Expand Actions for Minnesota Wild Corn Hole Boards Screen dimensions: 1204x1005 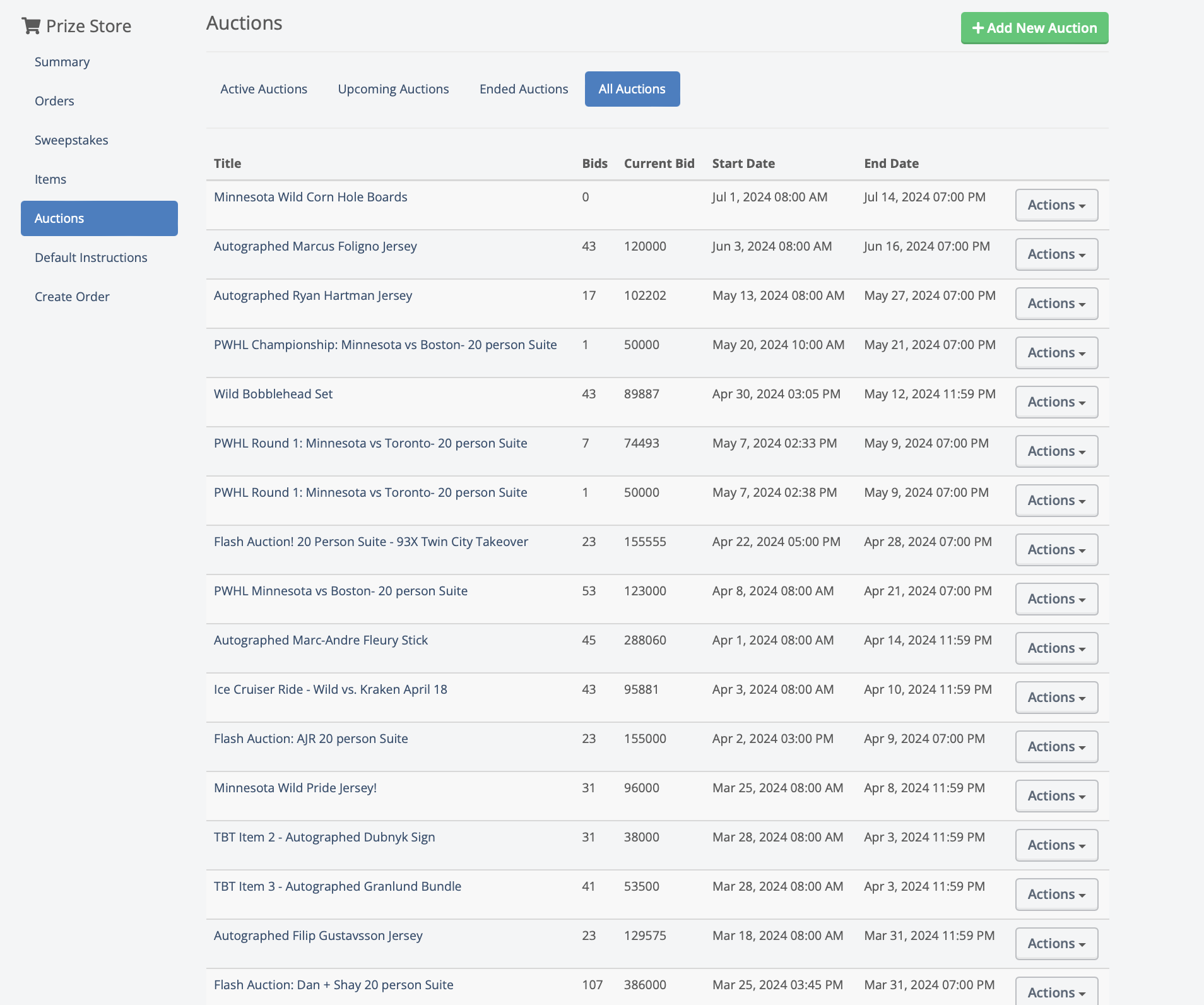1056,205
